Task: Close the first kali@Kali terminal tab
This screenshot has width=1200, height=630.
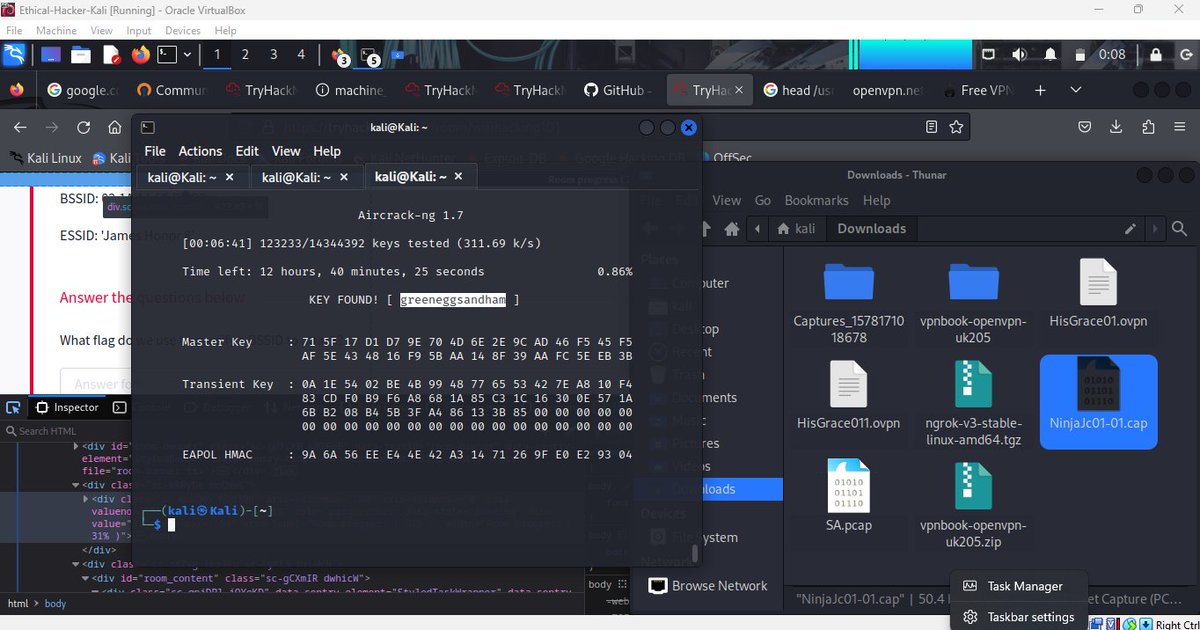Action: 229,177
